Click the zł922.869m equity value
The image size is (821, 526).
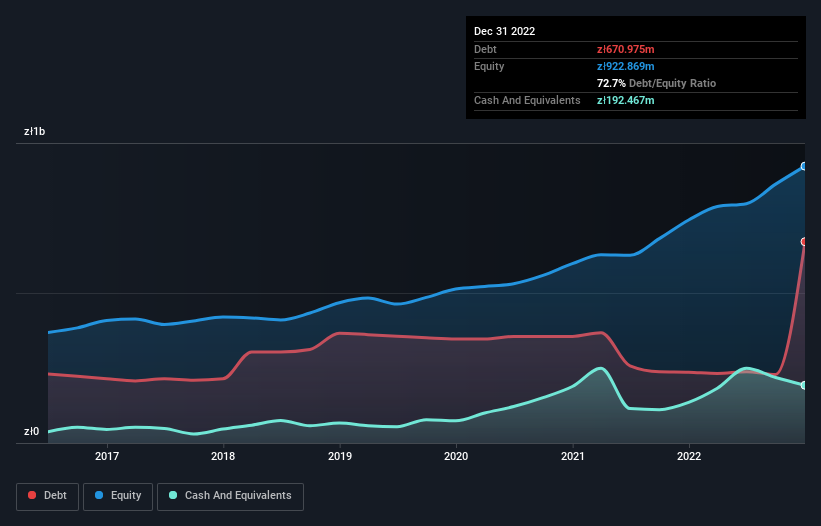[626, 66]
